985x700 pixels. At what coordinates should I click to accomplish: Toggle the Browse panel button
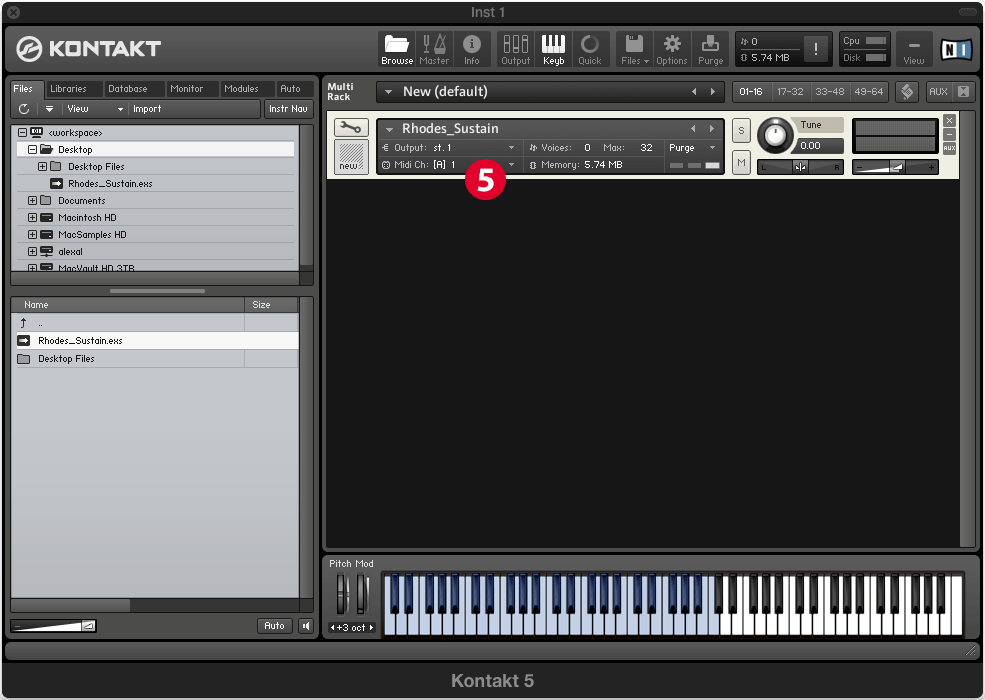pyautogui.click(x=397, y=49)
